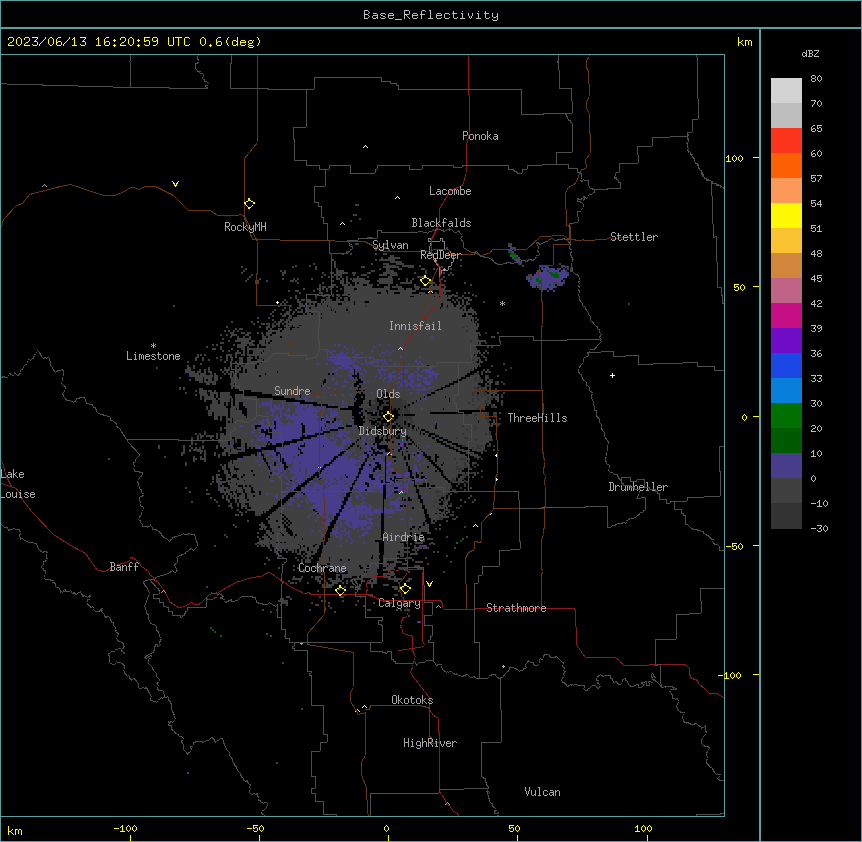Viewport: 862px width, 842px height.
Task: Select the indigo 0-10 dBZ legend color
Action: pyautogui.click(x=786, y=466)
